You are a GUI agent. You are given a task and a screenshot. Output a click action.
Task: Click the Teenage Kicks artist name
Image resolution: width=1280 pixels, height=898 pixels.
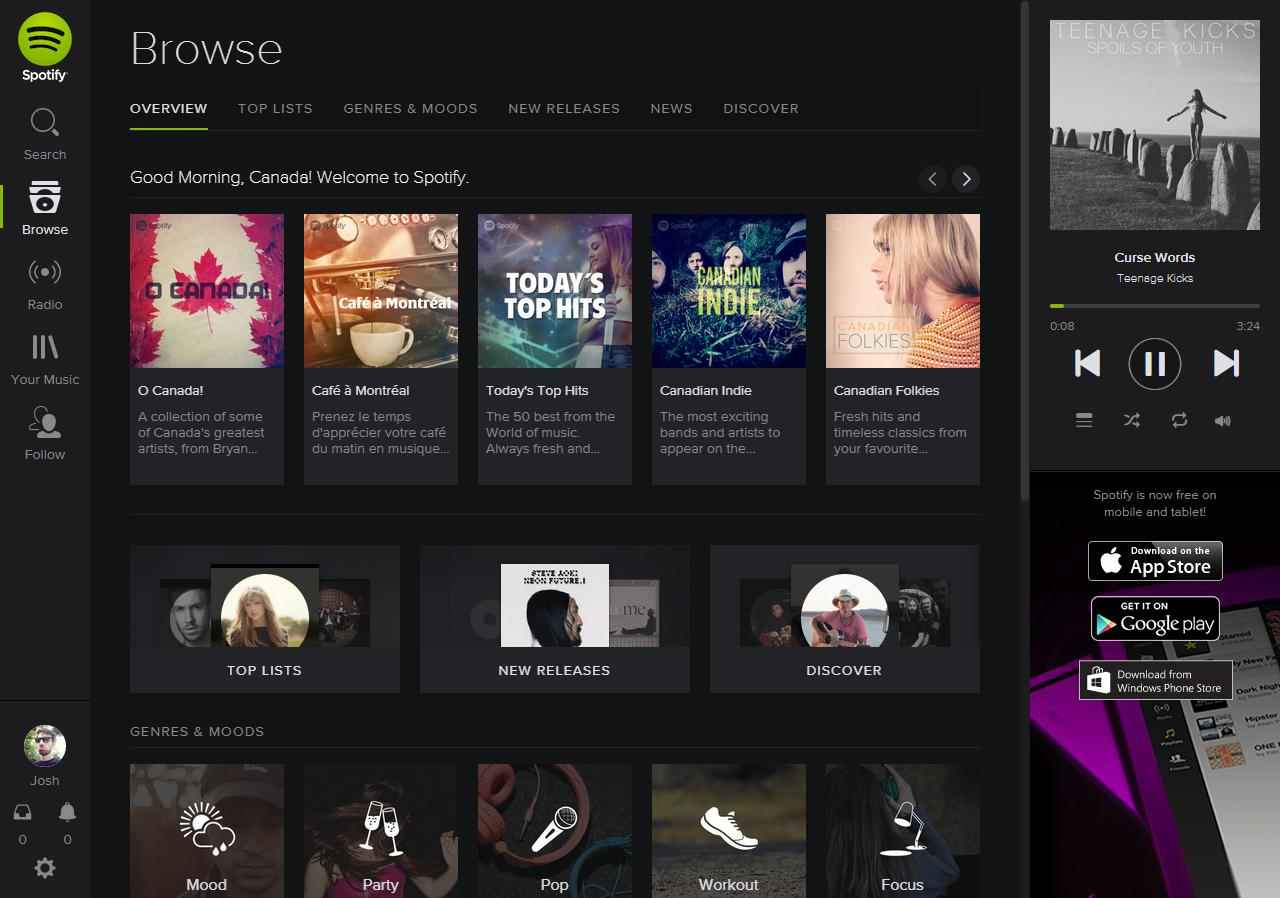pos(1155,278)
